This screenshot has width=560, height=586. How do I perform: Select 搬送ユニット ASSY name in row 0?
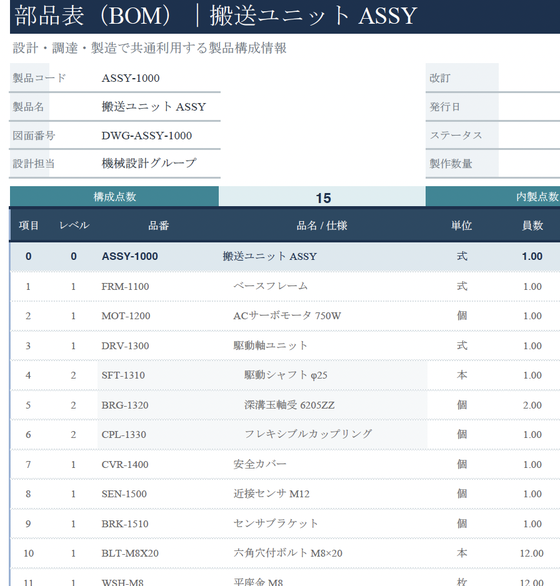click(270, 256)
